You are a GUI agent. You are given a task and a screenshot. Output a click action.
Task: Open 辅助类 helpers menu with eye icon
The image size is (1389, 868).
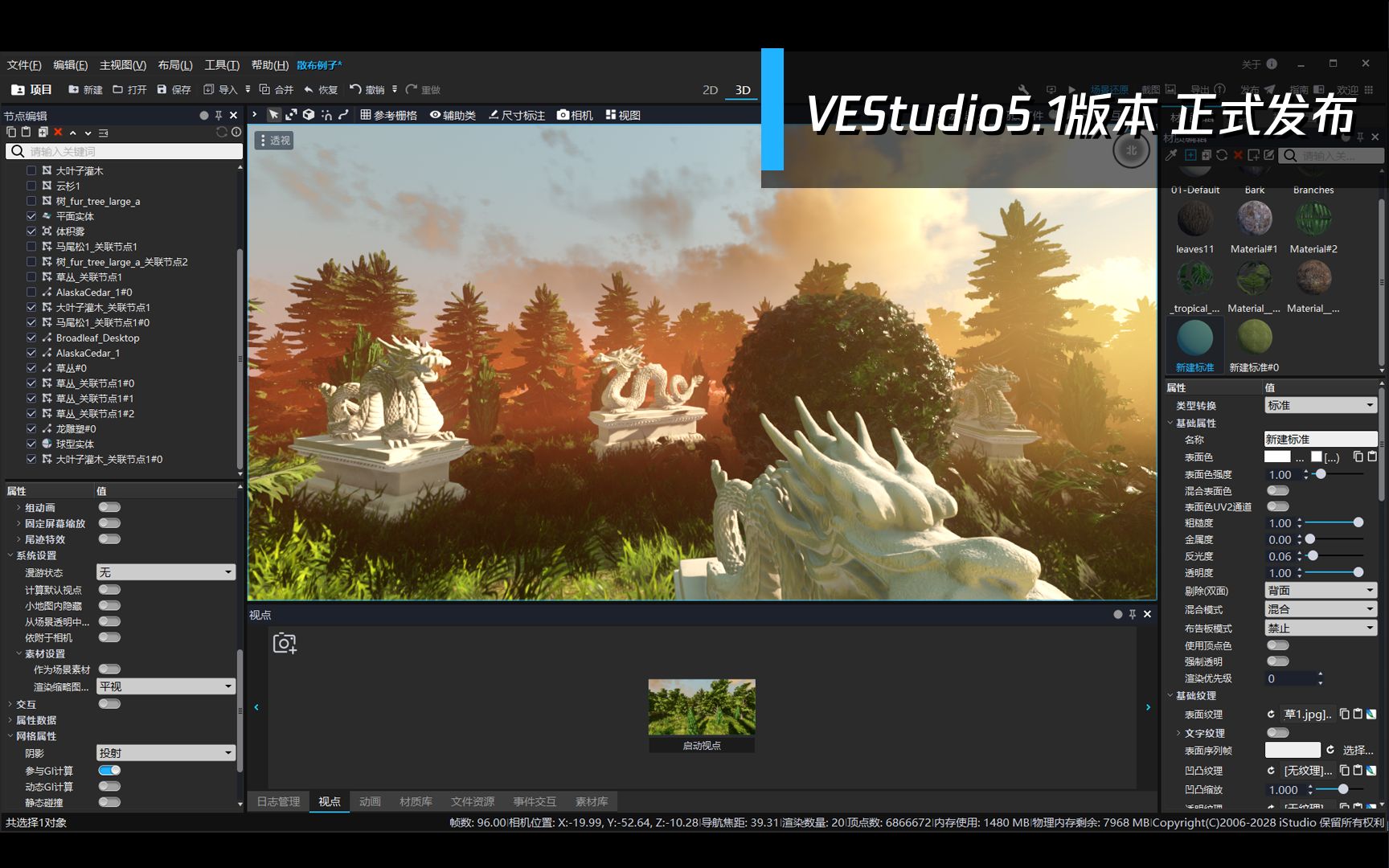pyautogui.click(x=453, y=115)
